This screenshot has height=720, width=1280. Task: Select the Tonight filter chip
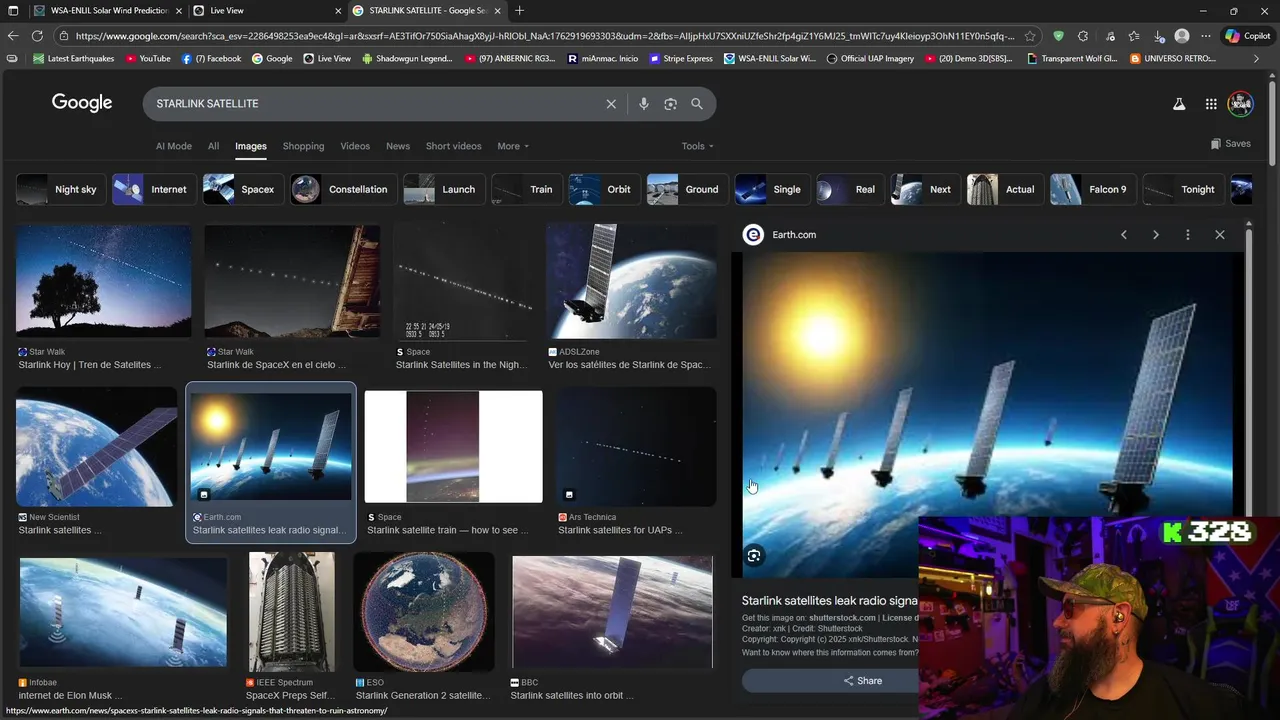[x=1183, y=189]
